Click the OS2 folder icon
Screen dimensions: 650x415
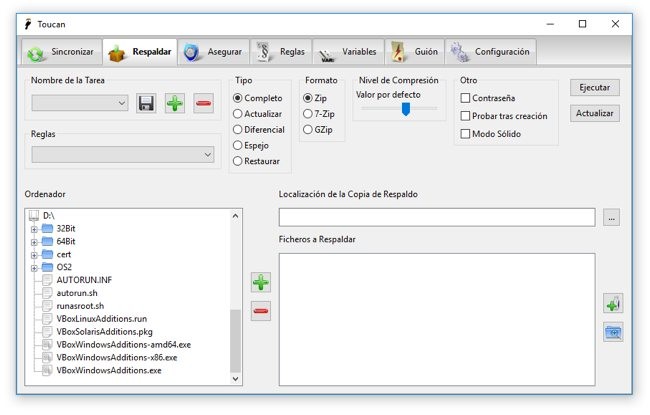coord(48,267)
